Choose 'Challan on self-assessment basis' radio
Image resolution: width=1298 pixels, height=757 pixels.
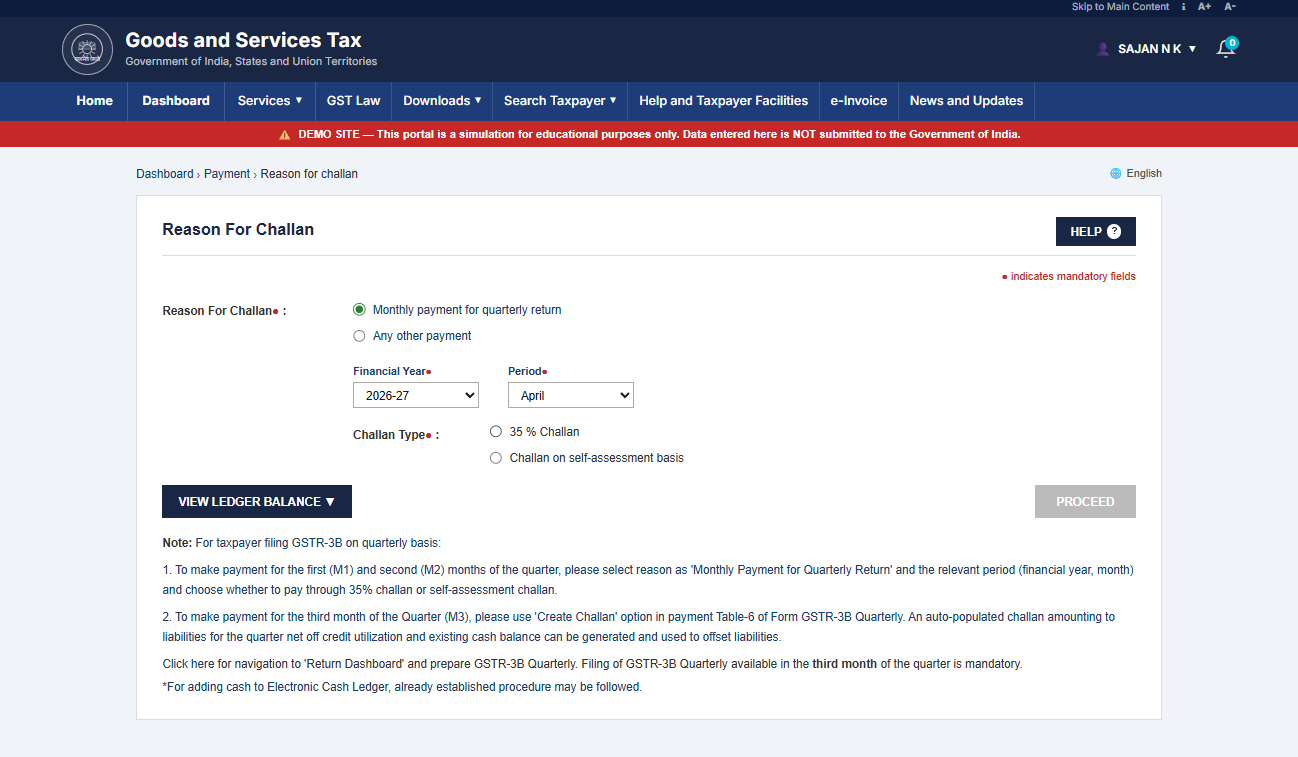click(496, 458)
